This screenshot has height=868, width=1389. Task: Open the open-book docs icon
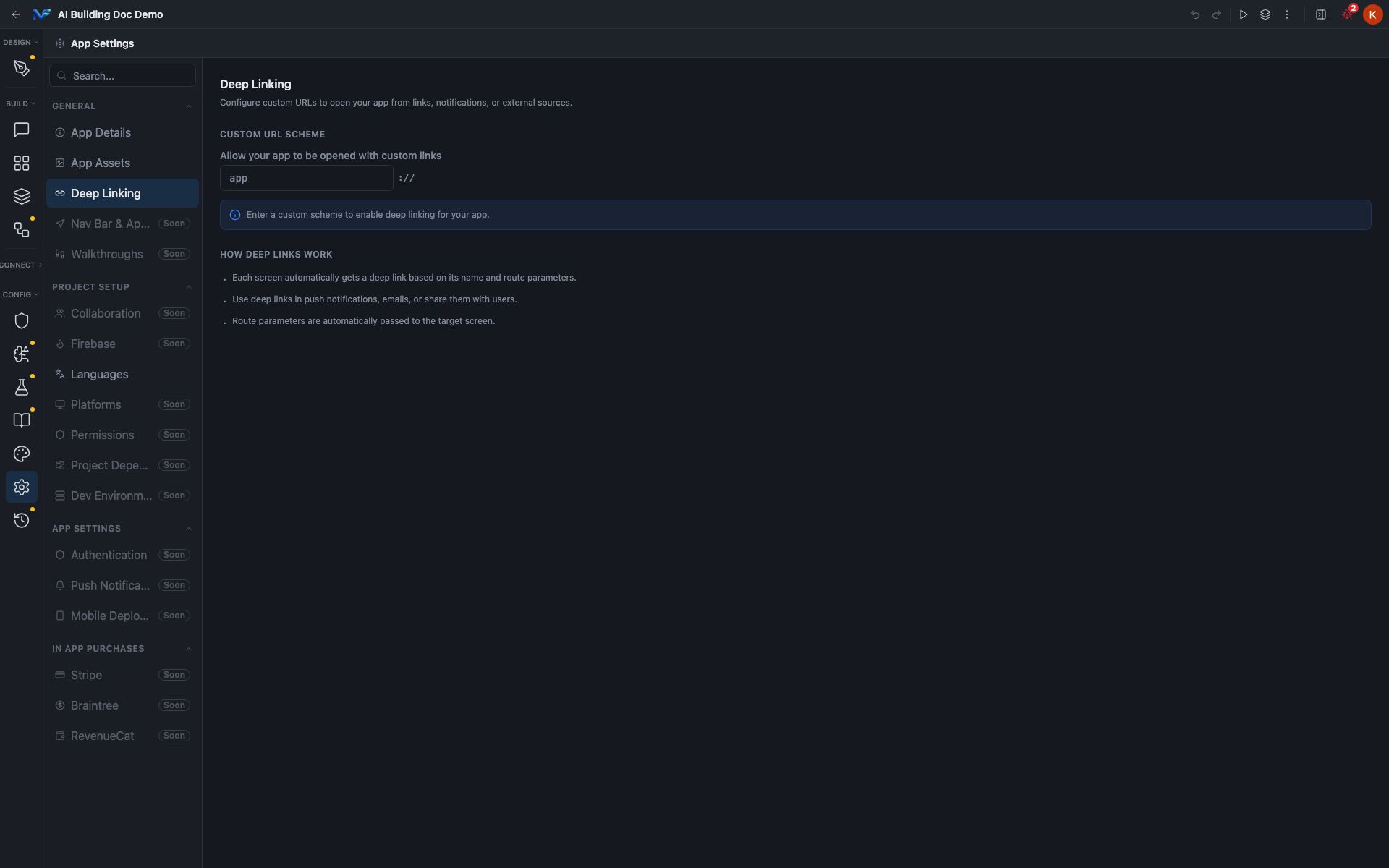pos(22,421)
